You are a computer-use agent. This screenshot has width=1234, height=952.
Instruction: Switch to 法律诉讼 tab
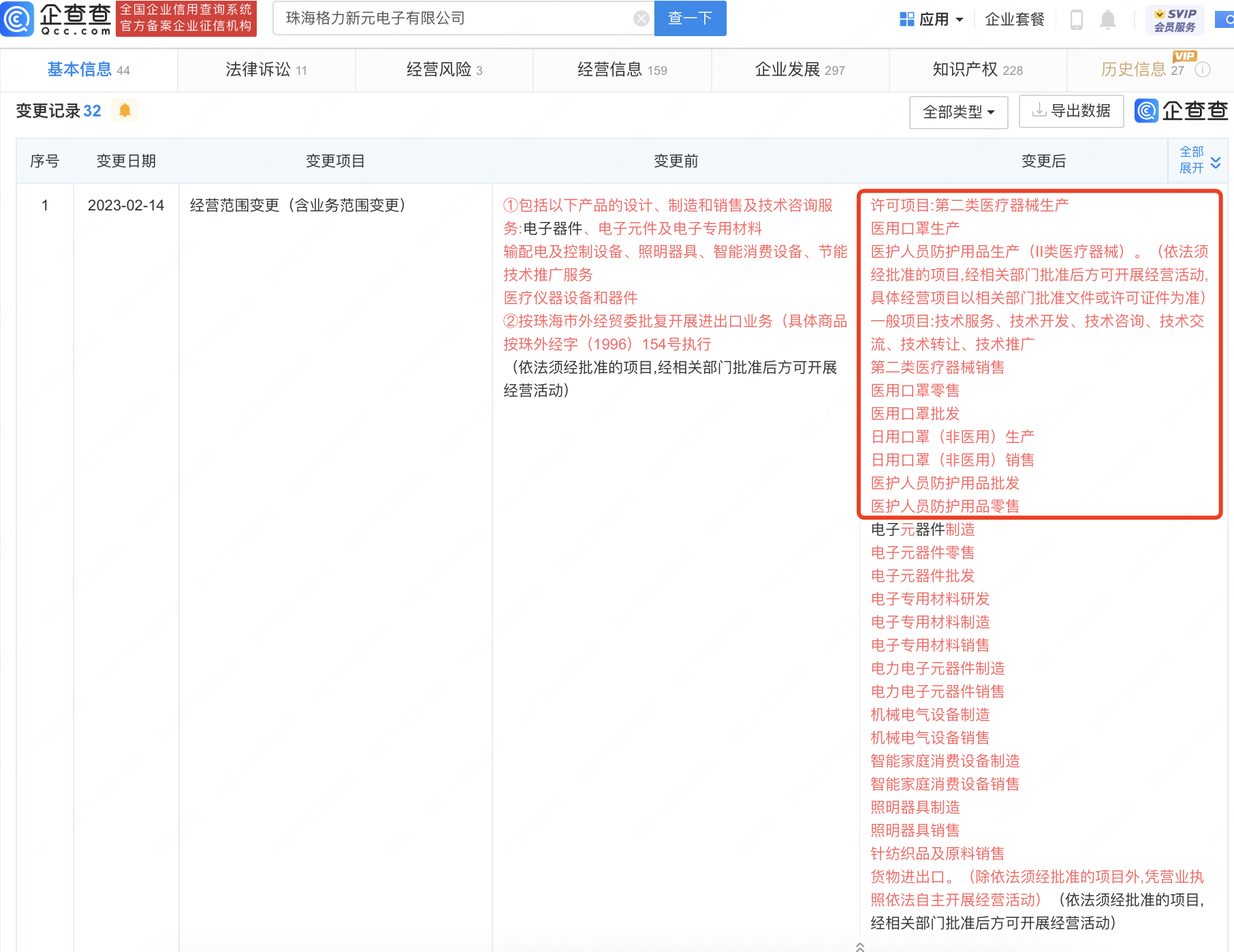pos(266,69)
